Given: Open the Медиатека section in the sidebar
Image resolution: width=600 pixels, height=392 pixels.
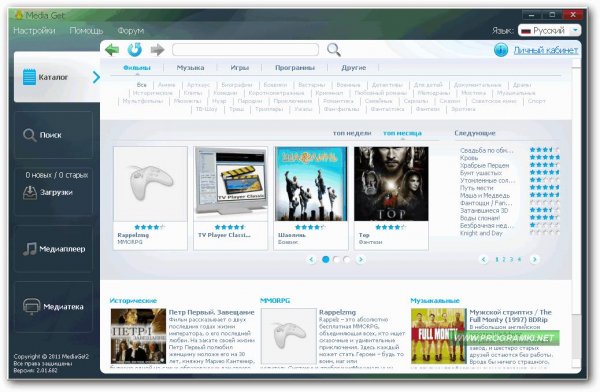Looking at the screenshot, I should [54, 306].
